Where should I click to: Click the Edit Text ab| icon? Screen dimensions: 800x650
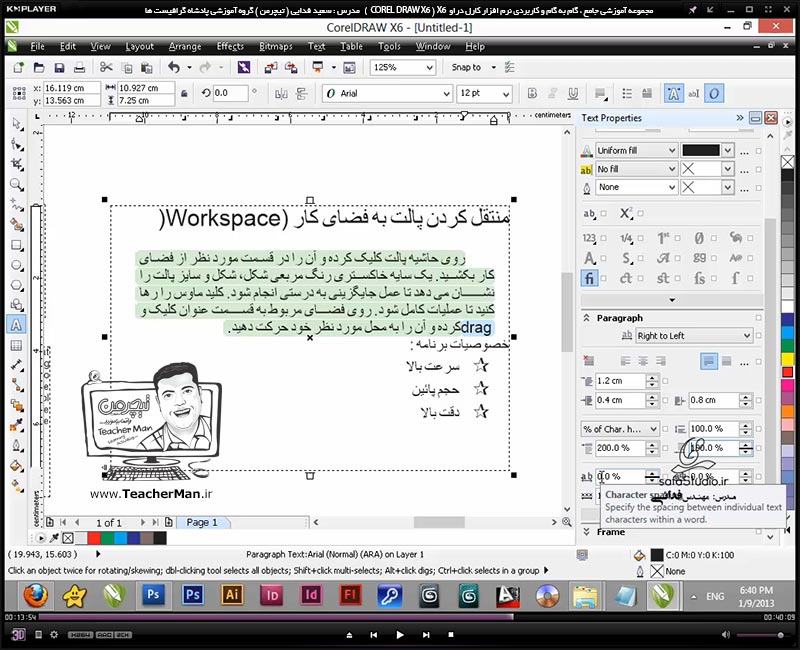click(x=693, y=93)
